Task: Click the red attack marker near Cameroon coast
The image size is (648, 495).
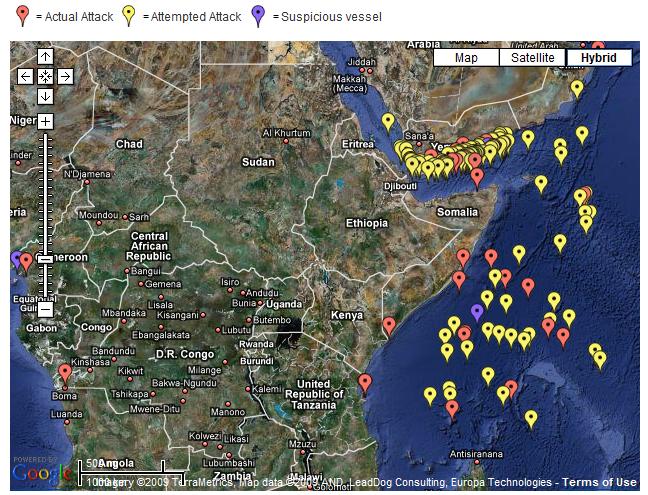Action: pos(26,262)
